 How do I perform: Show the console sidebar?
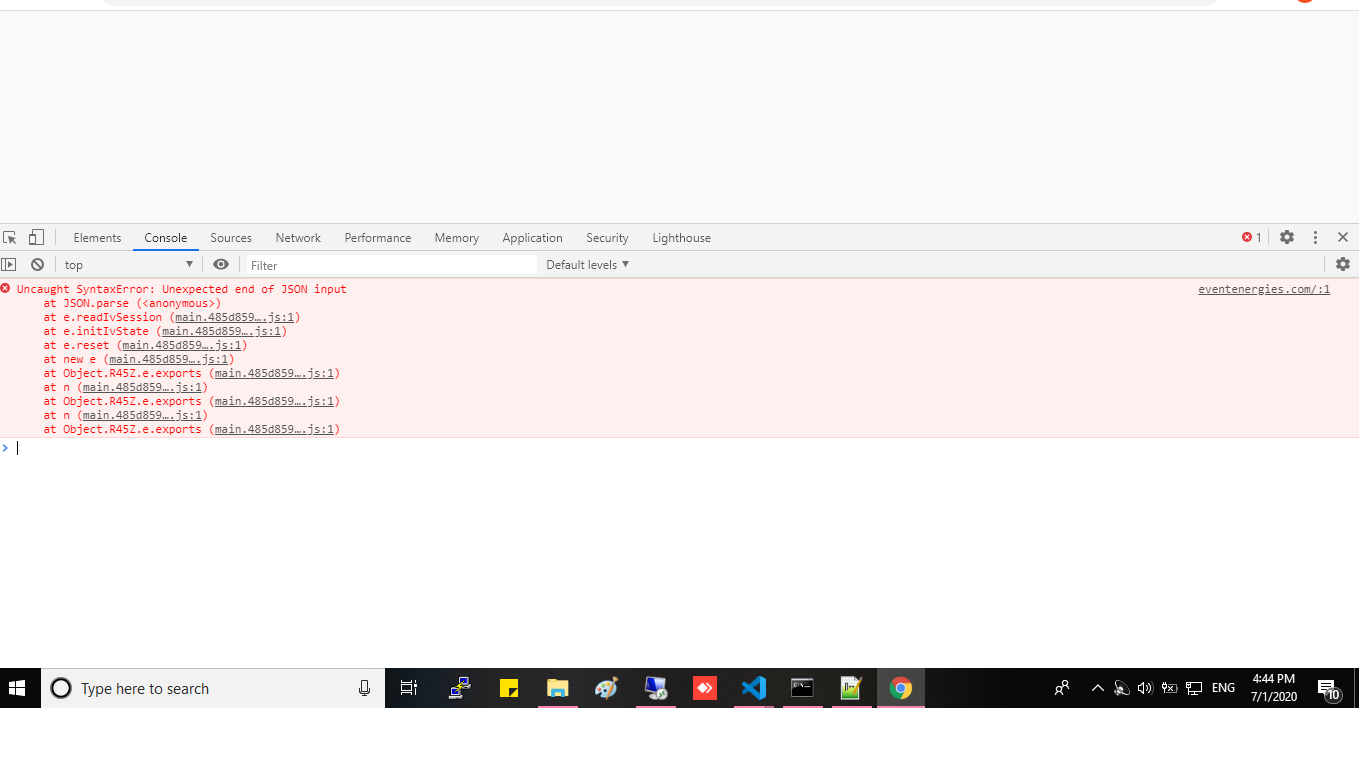[9, 265]
